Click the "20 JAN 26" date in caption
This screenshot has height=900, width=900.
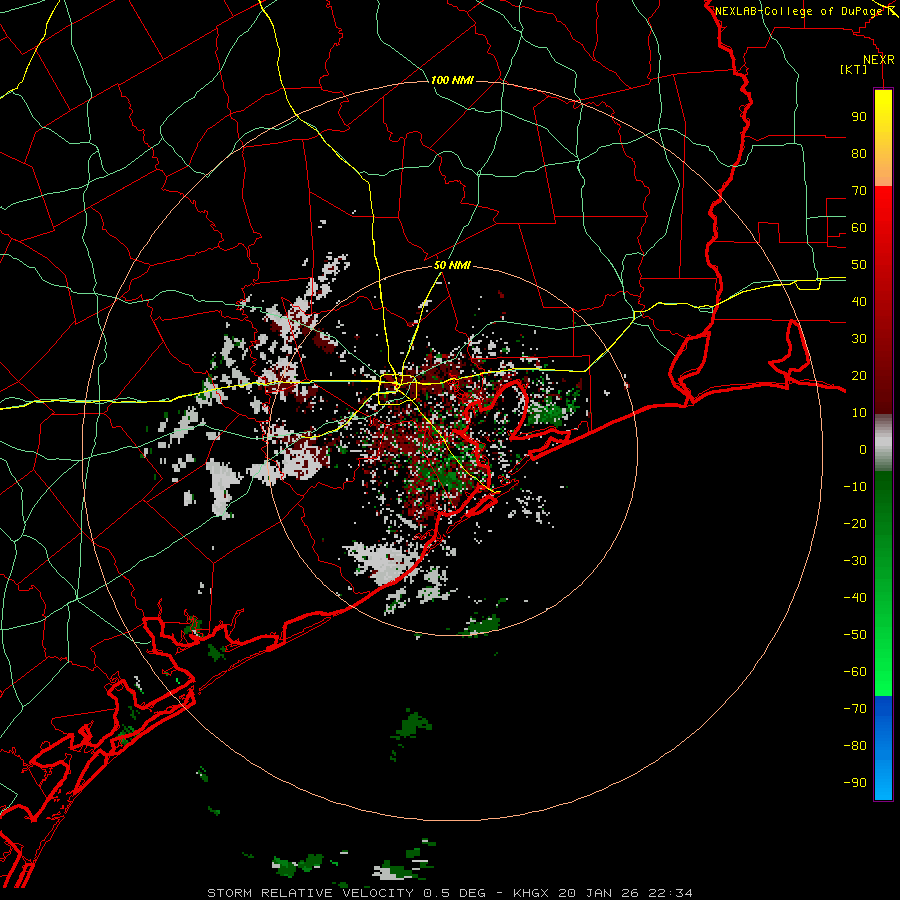point(599,893)
